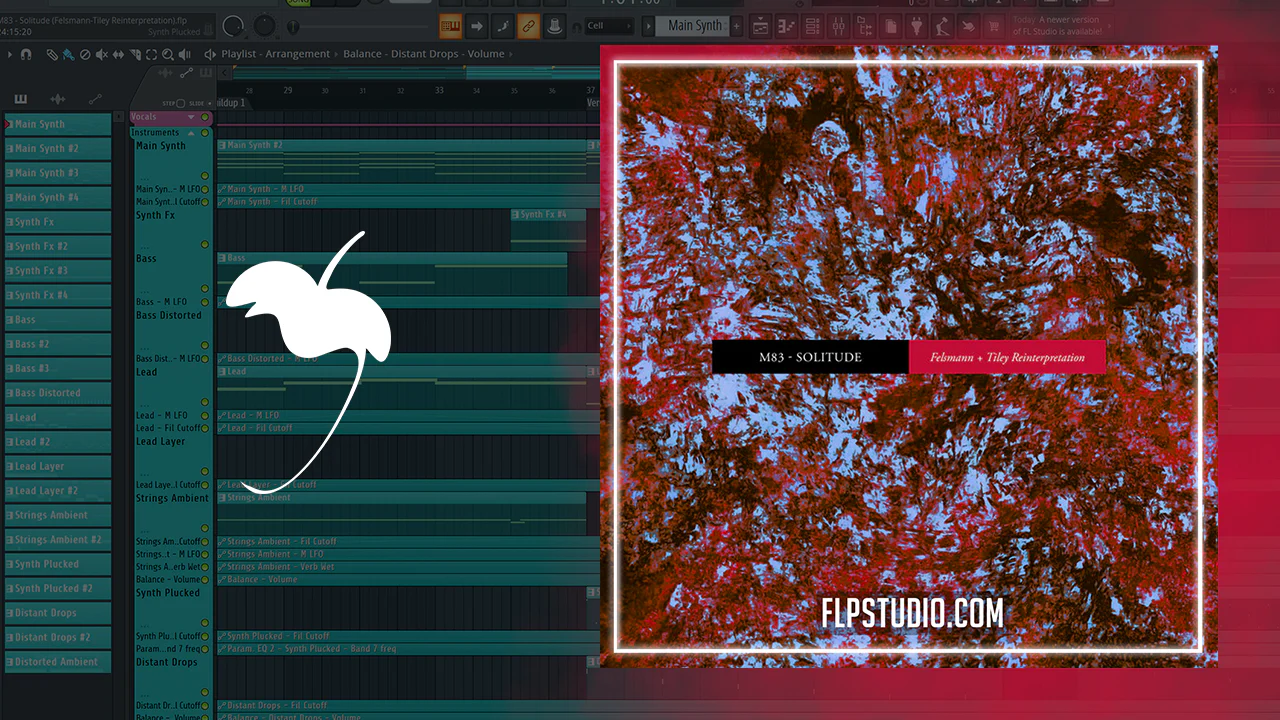The height and width of the screenshot is (720, 1280).
Task: Open the project info pages icon
Action: [x=891, y=26]
